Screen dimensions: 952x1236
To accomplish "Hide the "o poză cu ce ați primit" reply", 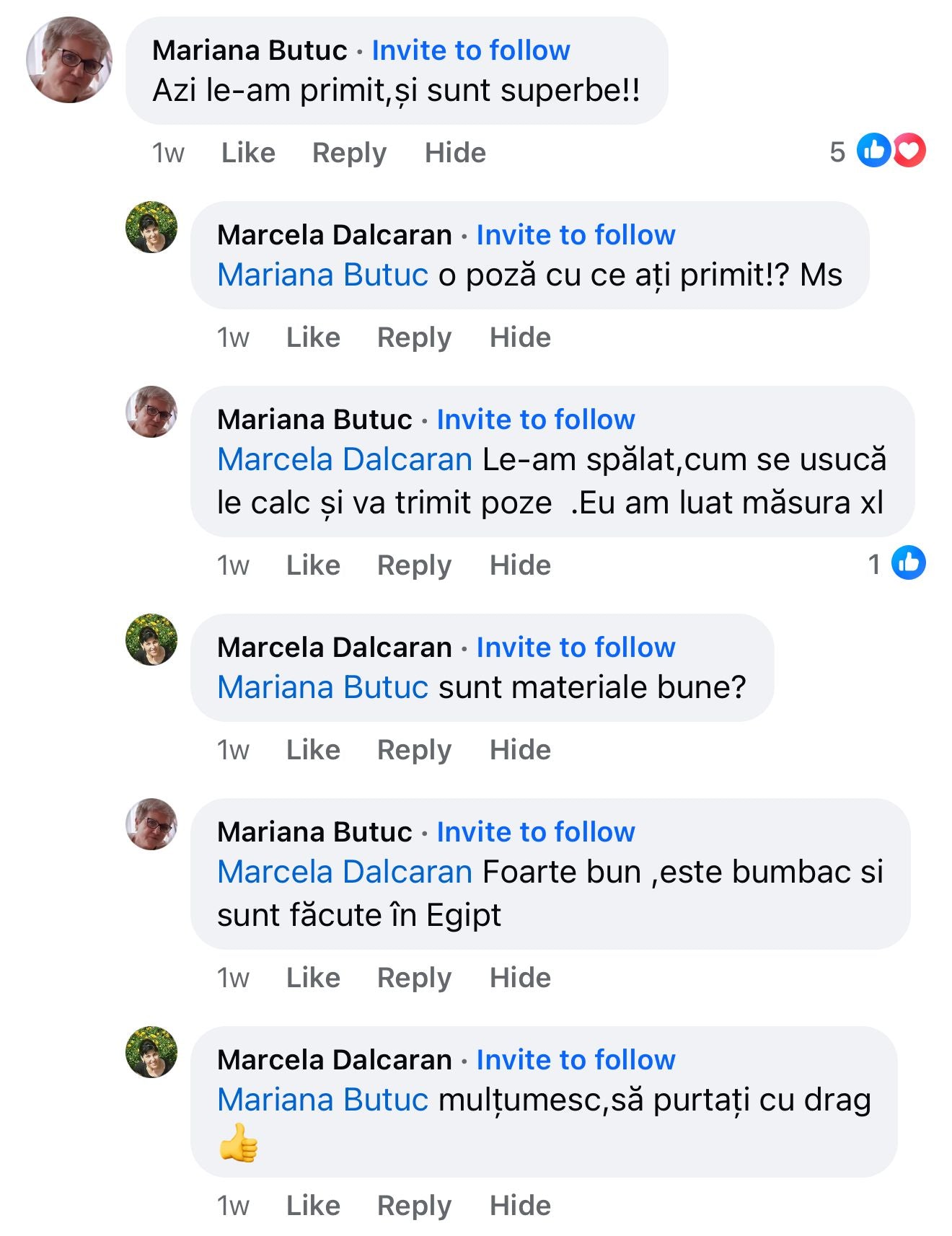I will click(x=520, y=337).
